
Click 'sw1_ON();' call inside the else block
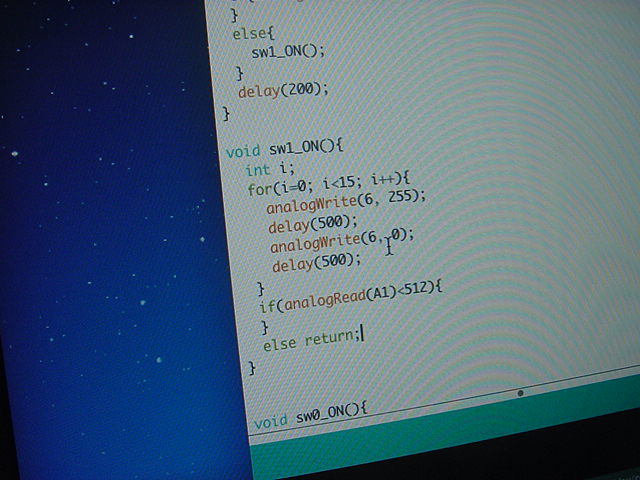pyautogui.click(x=288, y=52)
